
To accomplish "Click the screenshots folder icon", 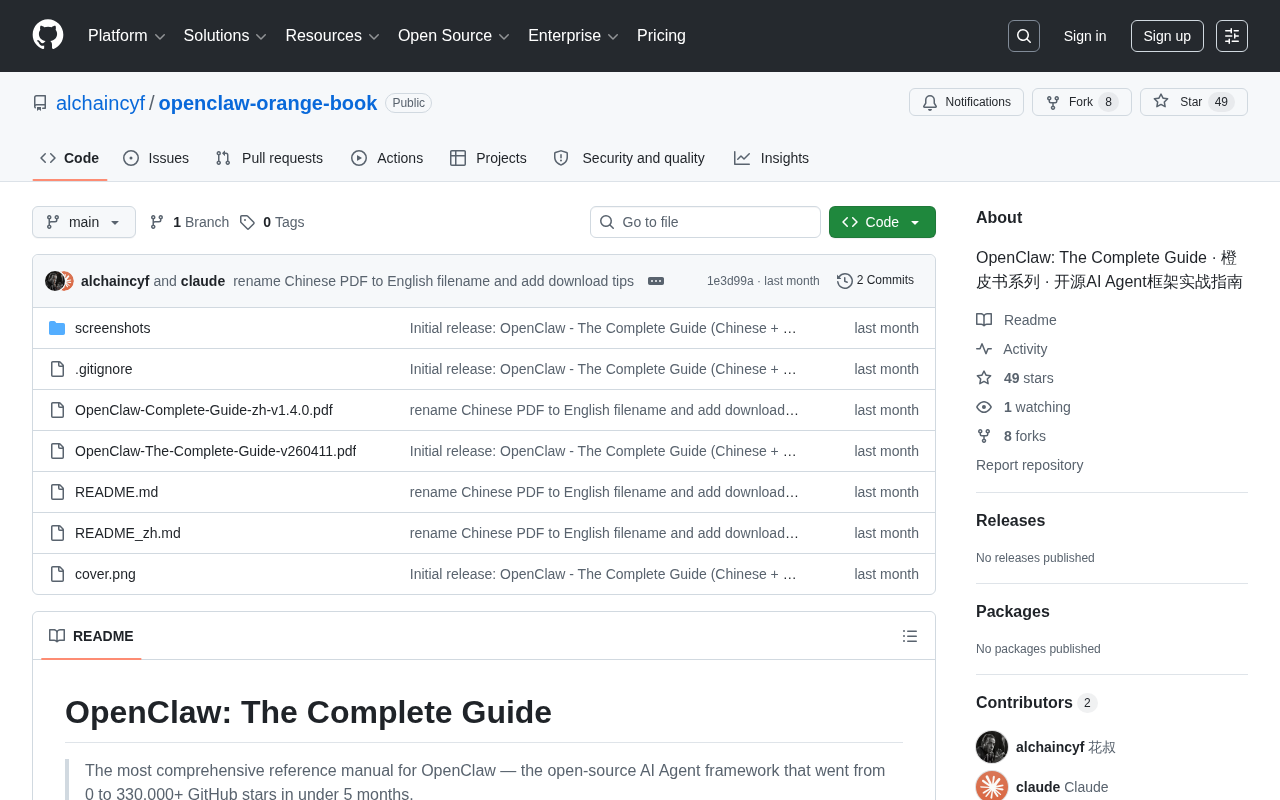I will (57, 328).
